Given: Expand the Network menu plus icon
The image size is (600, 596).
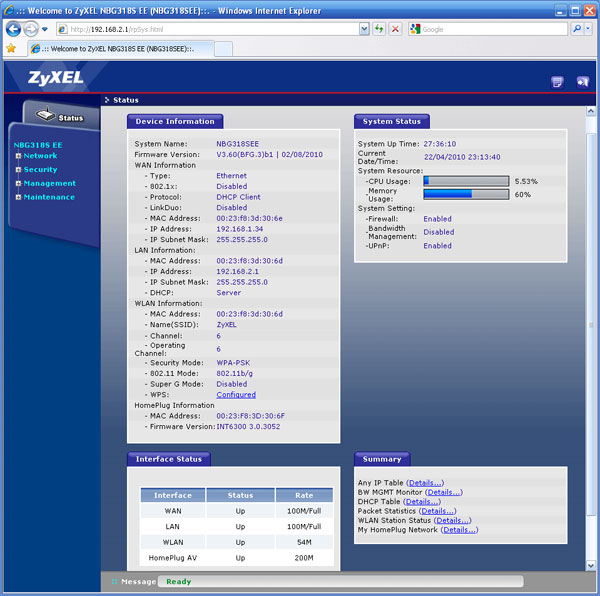Looking at the screenshot, I should (x=18, y=156).
